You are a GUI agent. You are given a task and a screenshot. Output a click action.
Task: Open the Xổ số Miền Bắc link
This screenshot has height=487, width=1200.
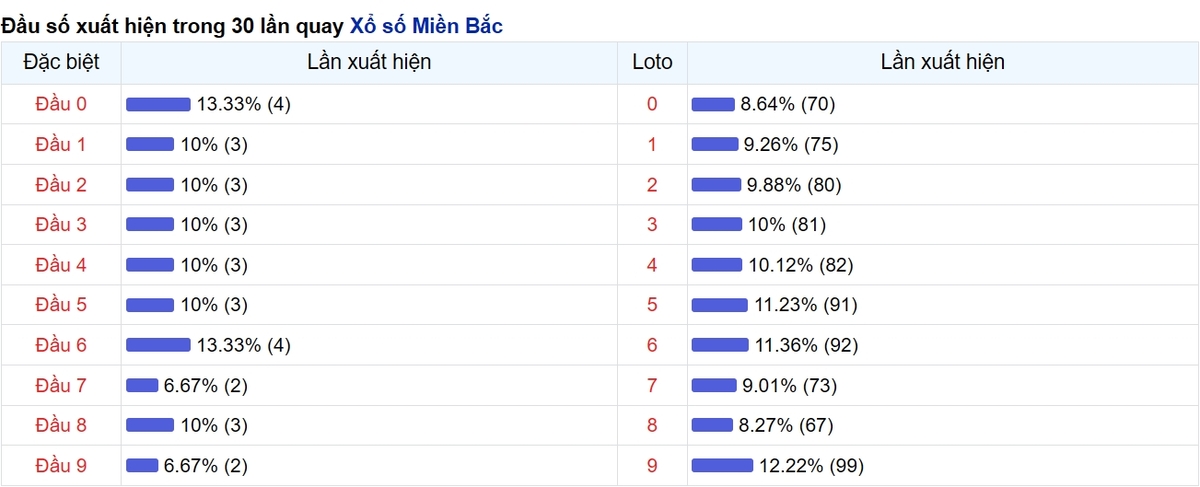click(426, 26)
